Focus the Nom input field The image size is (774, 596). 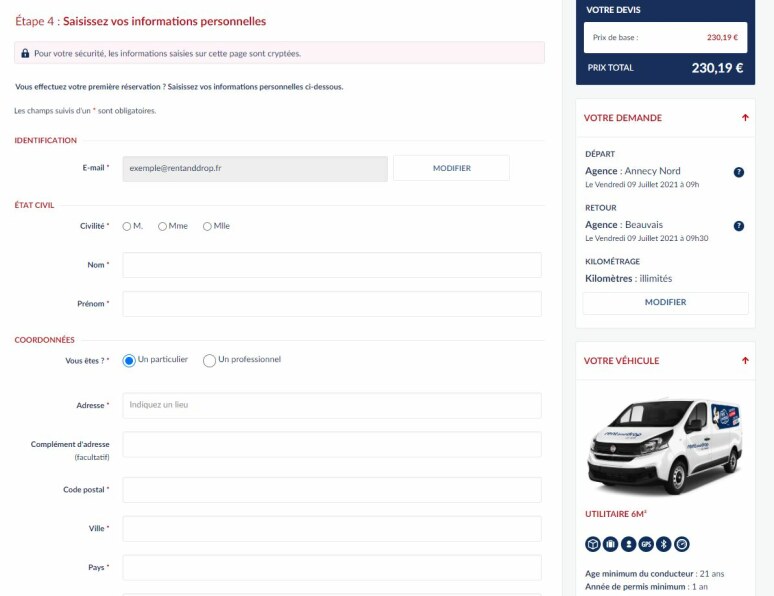[x=332, y=265]
